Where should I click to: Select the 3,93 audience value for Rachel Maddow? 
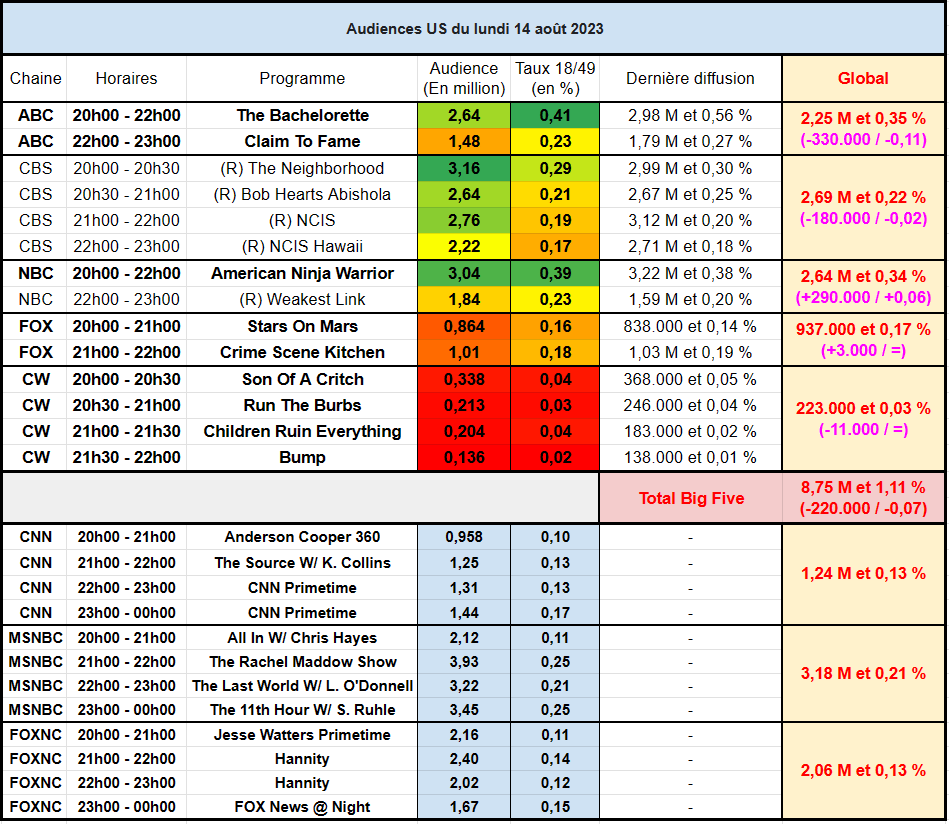464,661
